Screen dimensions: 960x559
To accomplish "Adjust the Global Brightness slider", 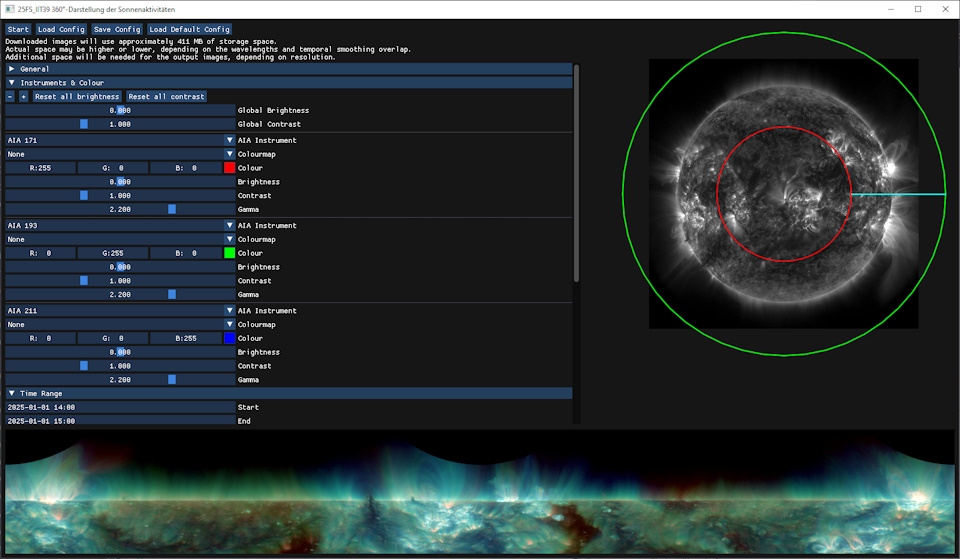I will click(121, 110).
